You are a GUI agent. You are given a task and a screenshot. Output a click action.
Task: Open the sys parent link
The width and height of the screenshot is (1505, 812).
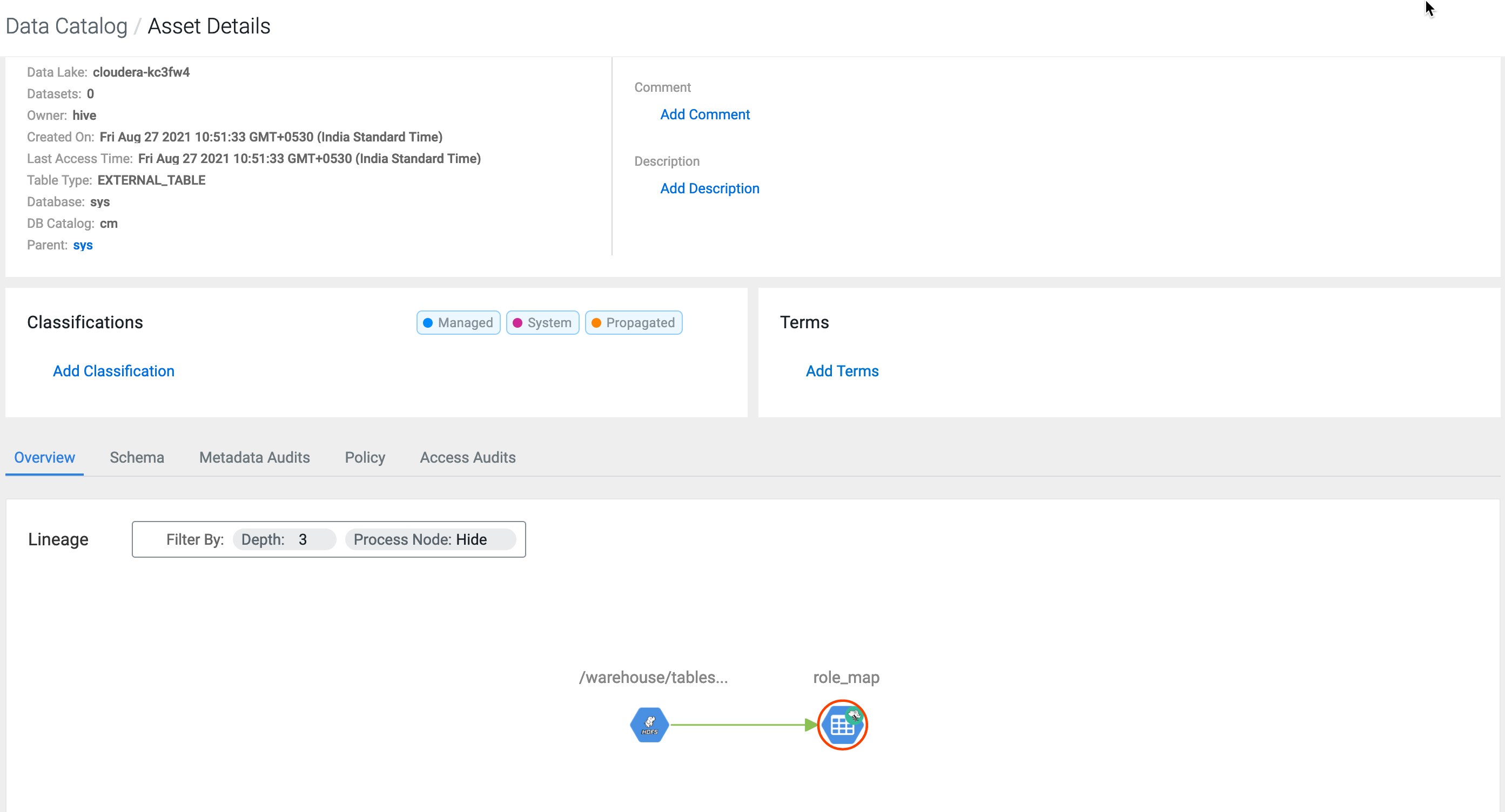click(x=82, y=245)
